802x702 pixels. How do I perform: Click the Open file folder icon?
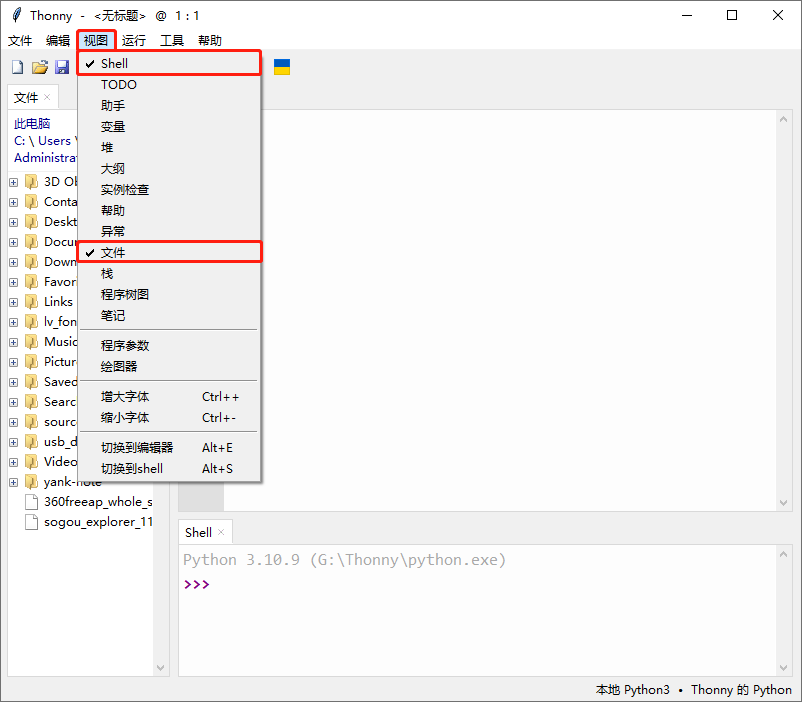pyautogui.click(x=40, y=67)
